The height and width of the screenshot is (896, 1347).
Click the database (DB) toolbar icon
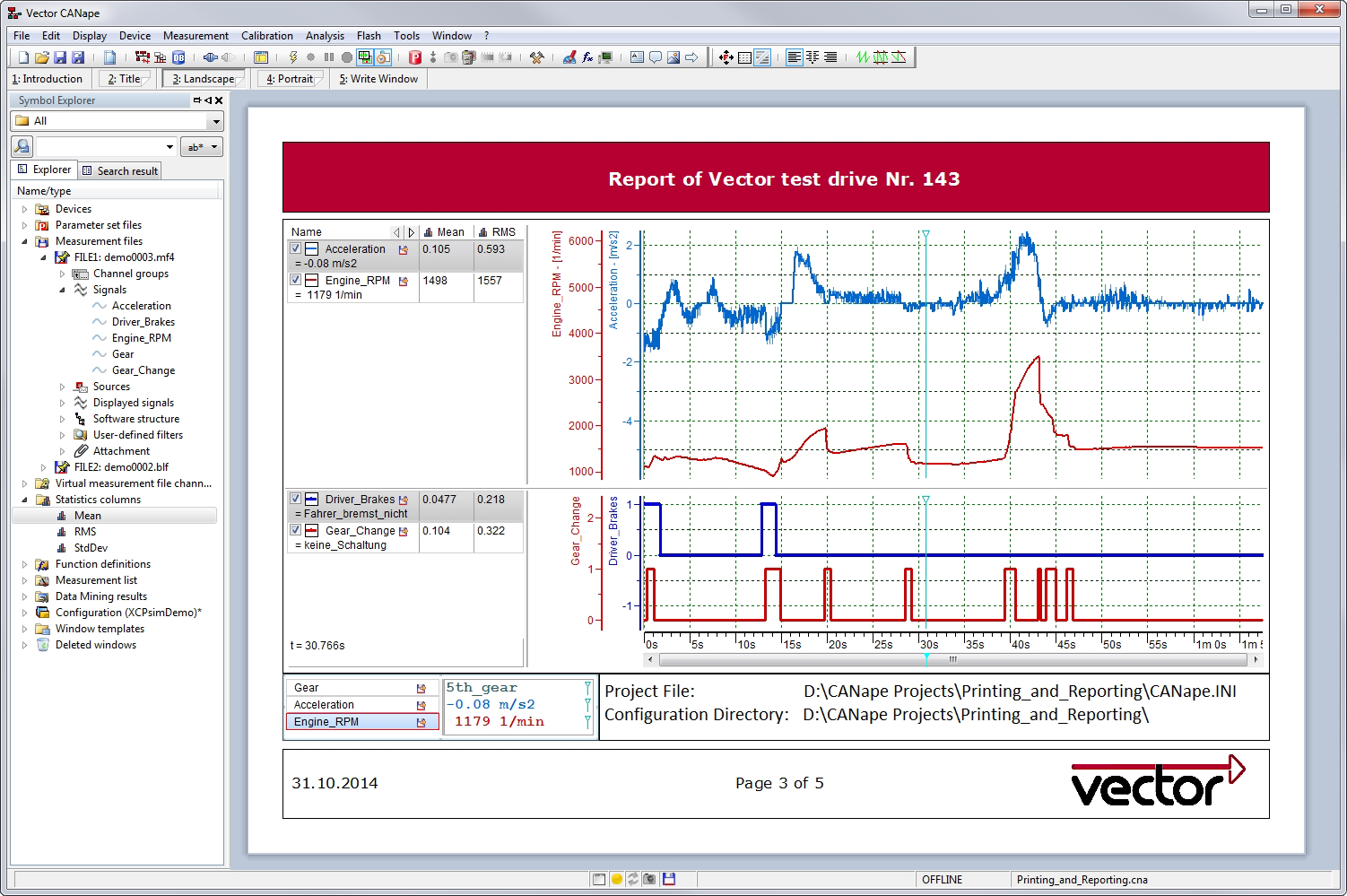click(x=178, y=57)
